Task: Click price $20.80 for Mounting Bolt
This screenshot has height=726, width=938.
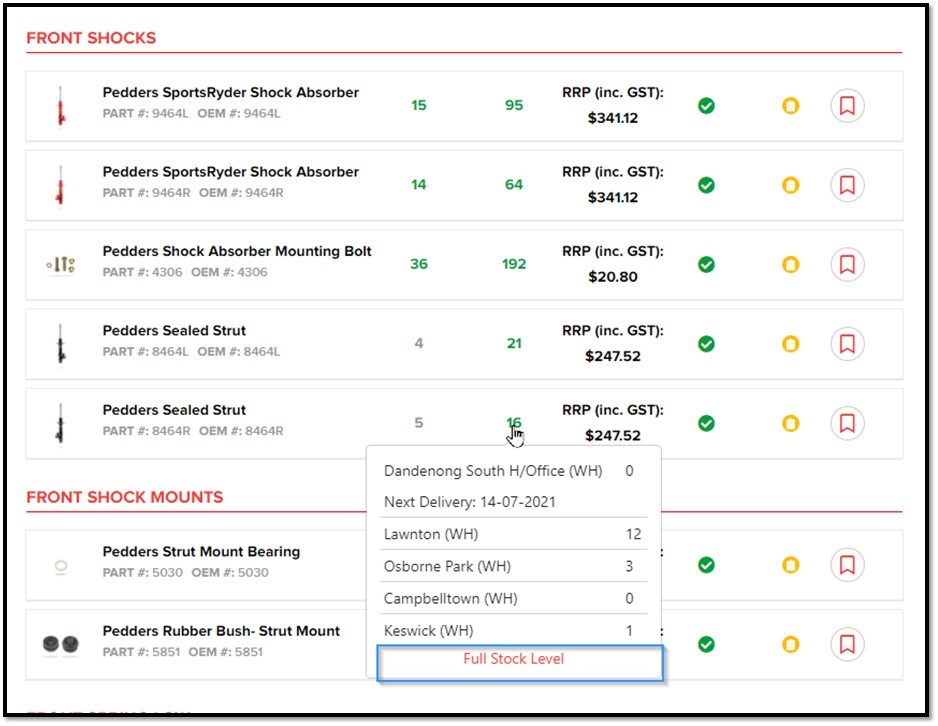Action: click(x=613, y=277)
